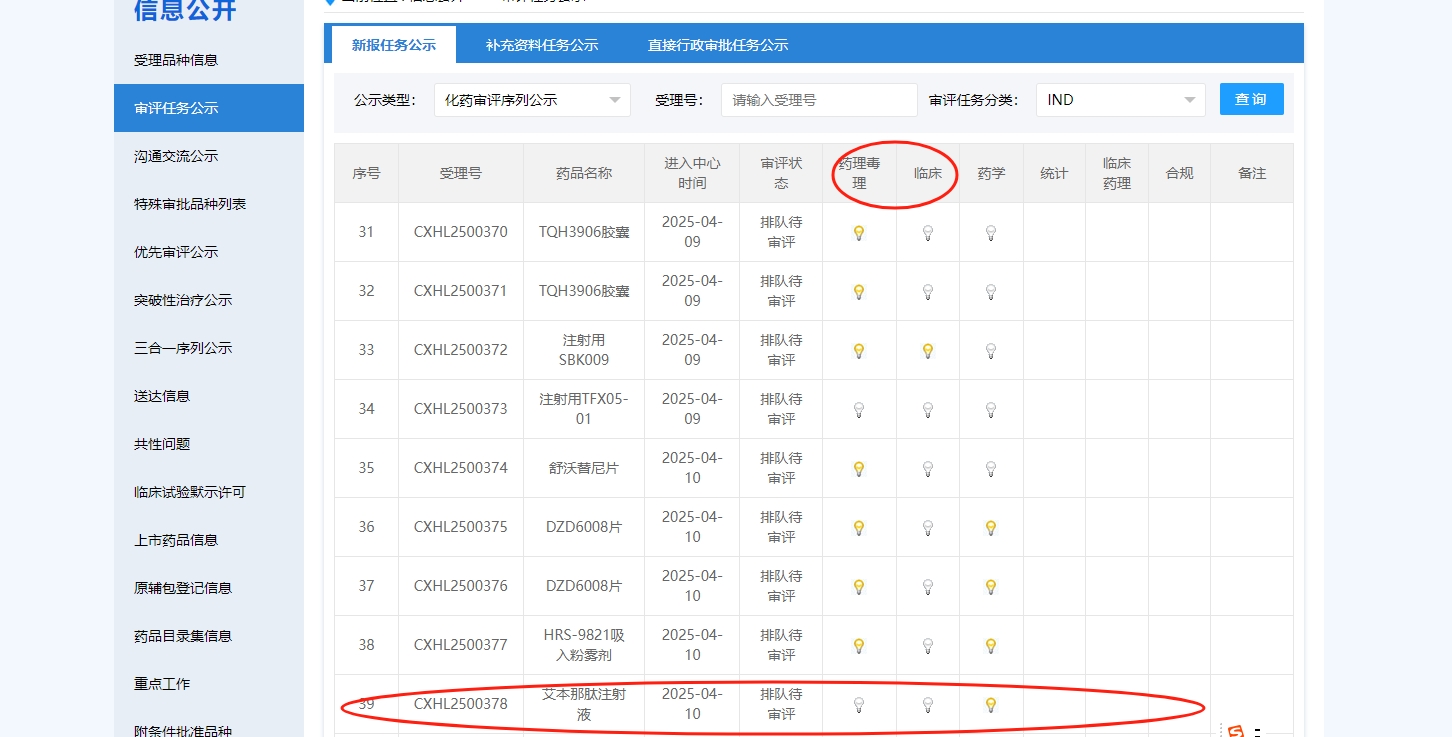This screenshot has width=1452, height=737.
Task: Click 药理毒理 bulb icon for 注射用TFX05-01
Action: (858, 410)
